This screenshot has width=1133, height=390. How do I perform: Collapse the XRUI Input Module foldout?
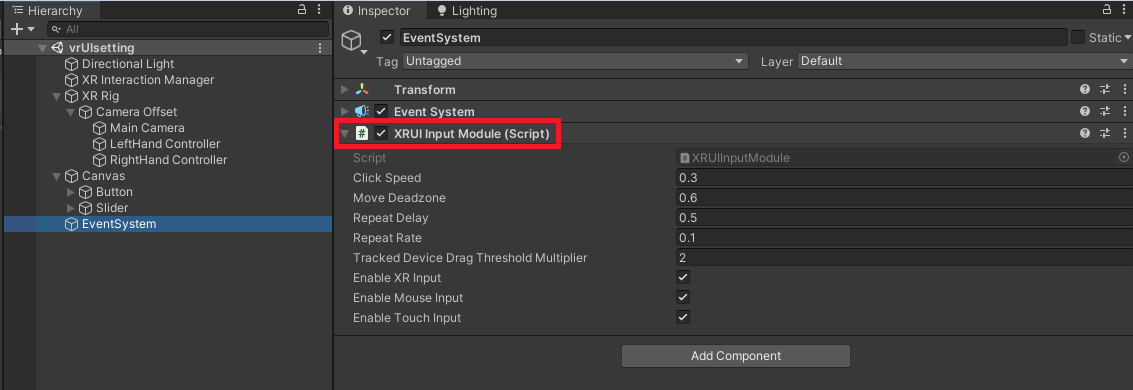point(345,134)
